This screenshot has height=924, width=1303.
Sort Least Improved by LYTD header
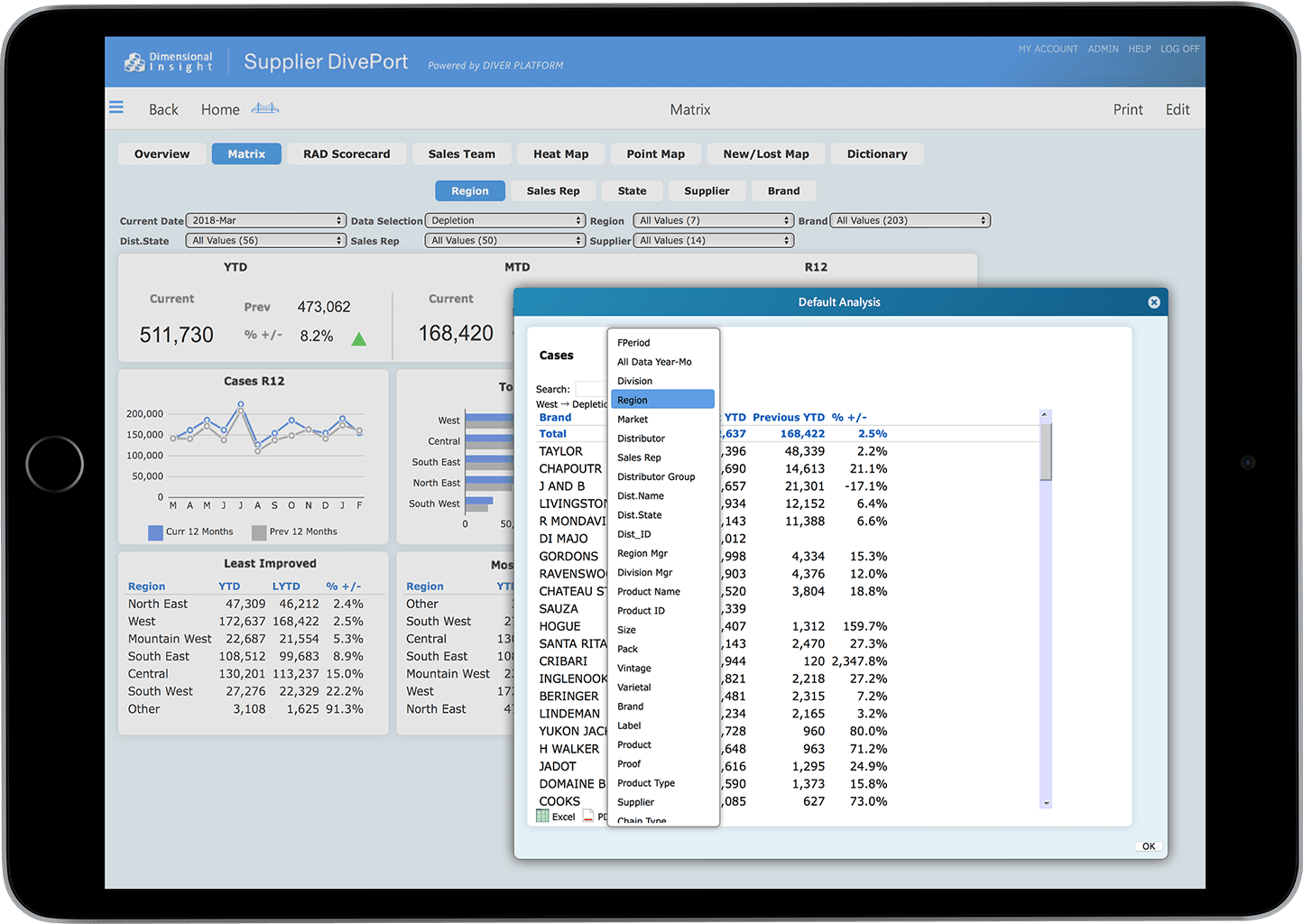click(286, 587)
